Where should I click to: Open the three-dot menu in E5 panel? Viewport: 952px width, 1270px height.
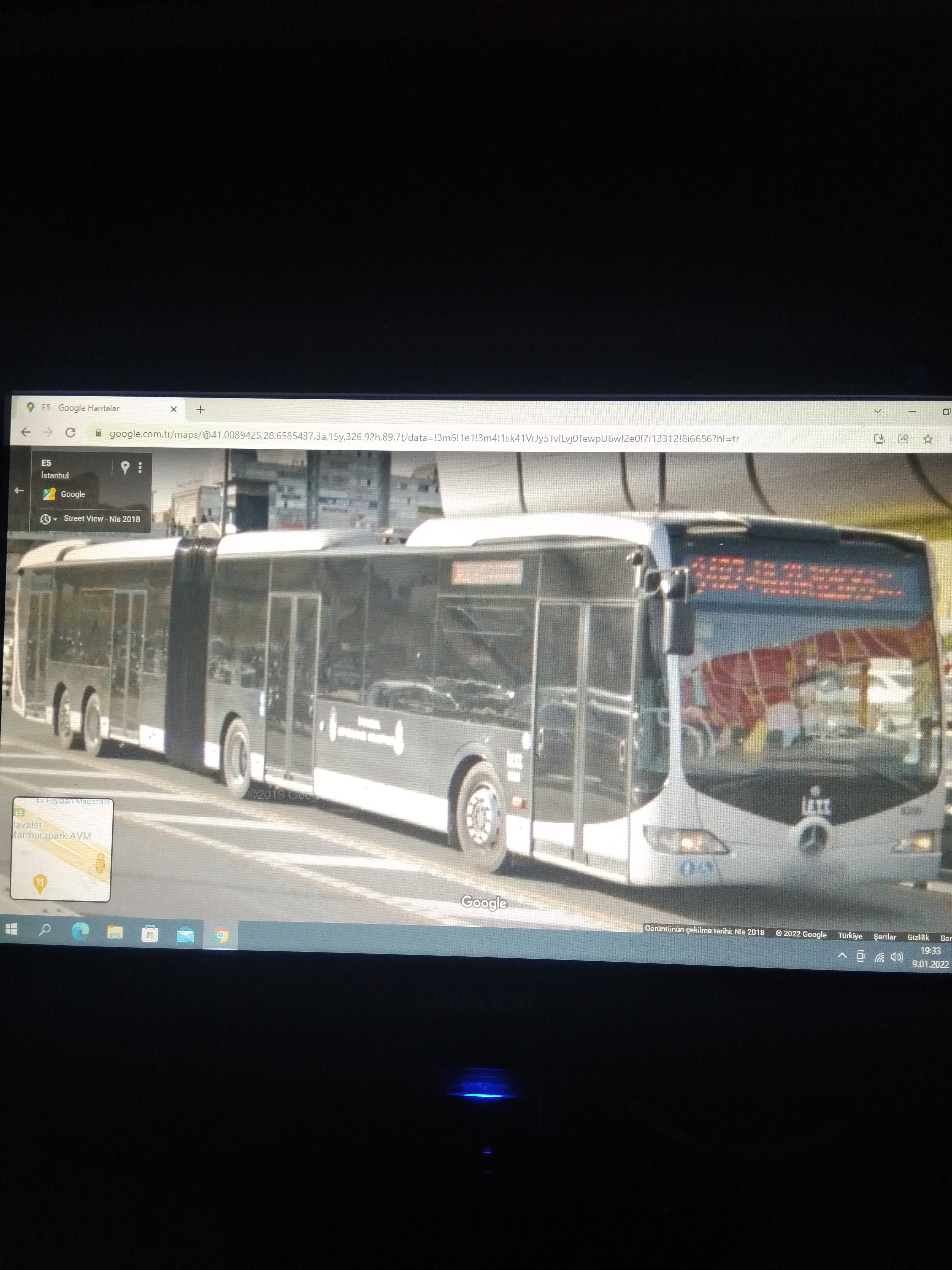point(140,467)
